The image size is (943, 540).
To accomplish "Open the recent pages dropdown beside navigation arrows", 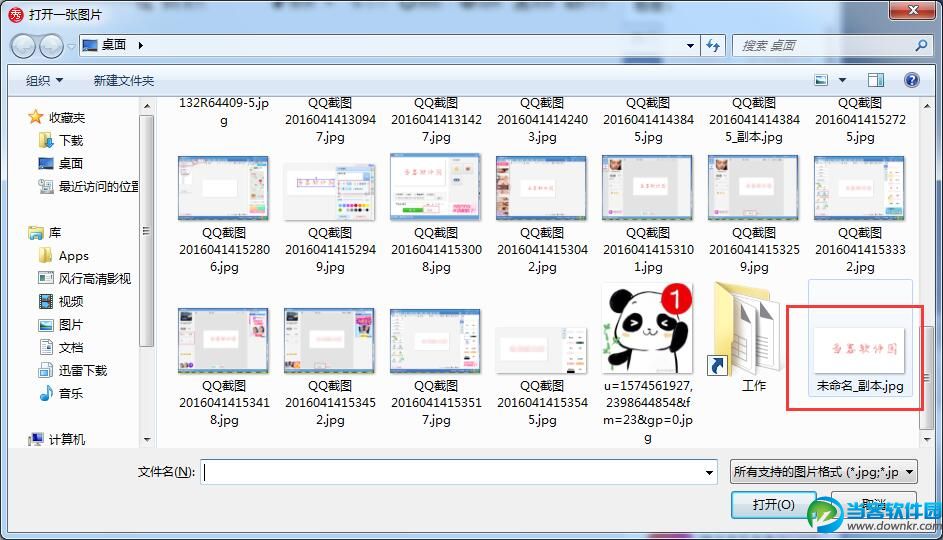I will pos(71,46).
